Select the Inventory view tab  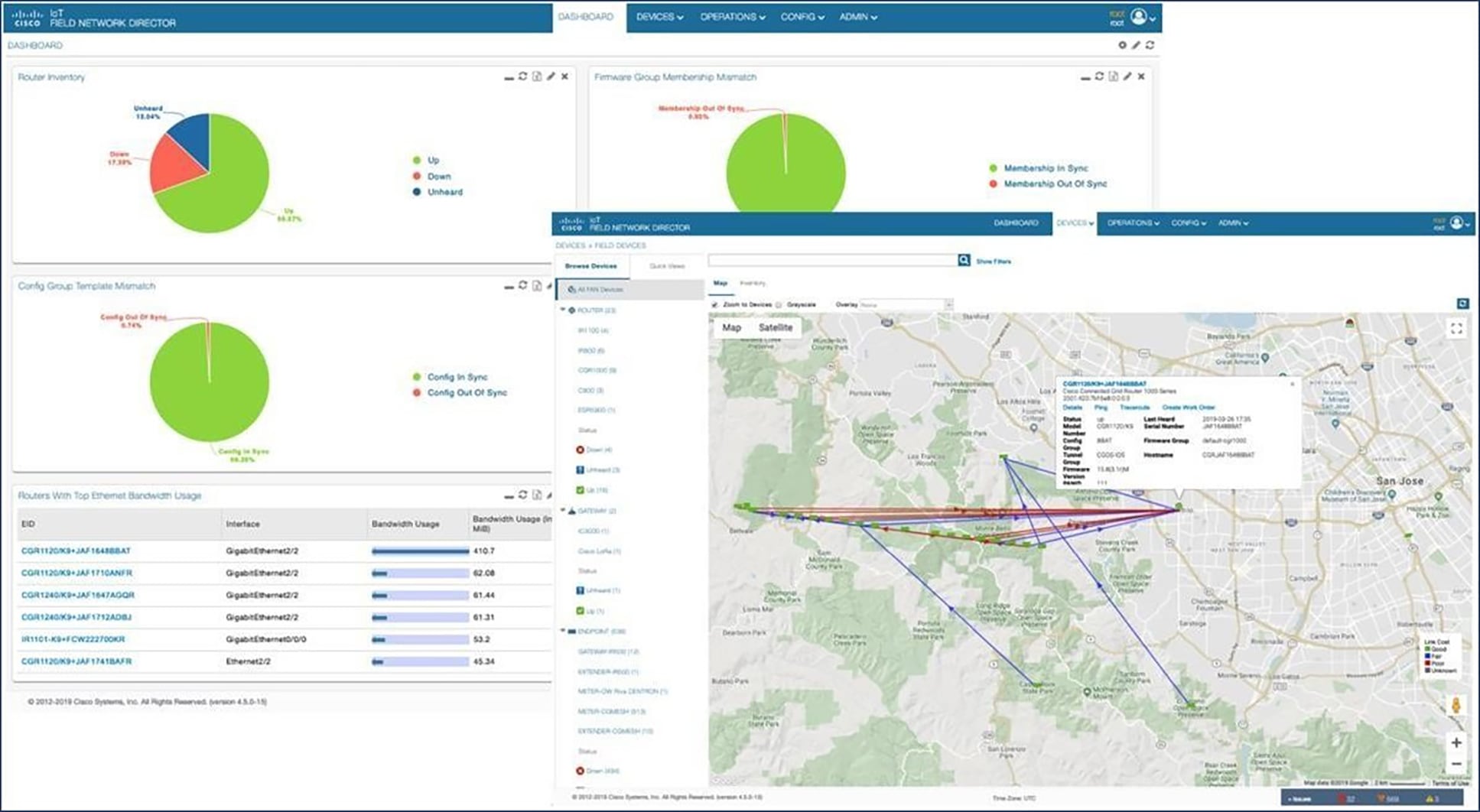753,283
